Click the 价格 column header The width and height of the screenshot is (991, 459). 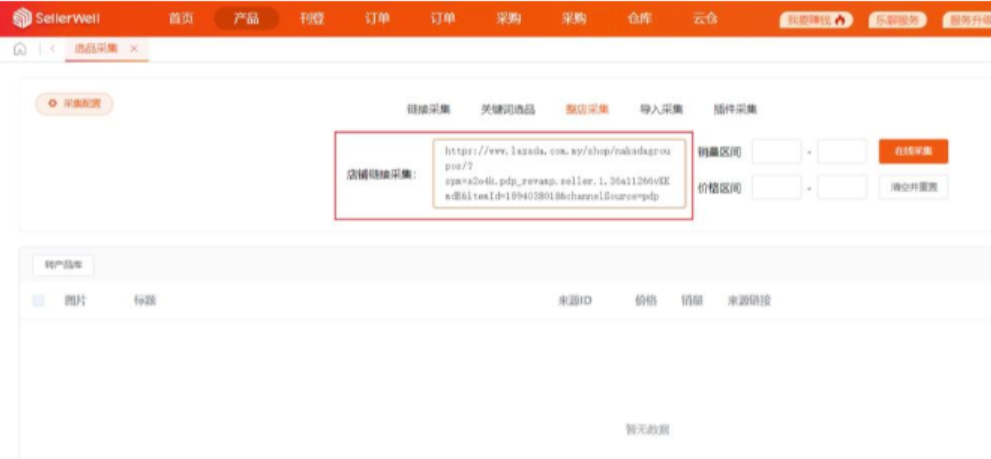tap(645, 302)
